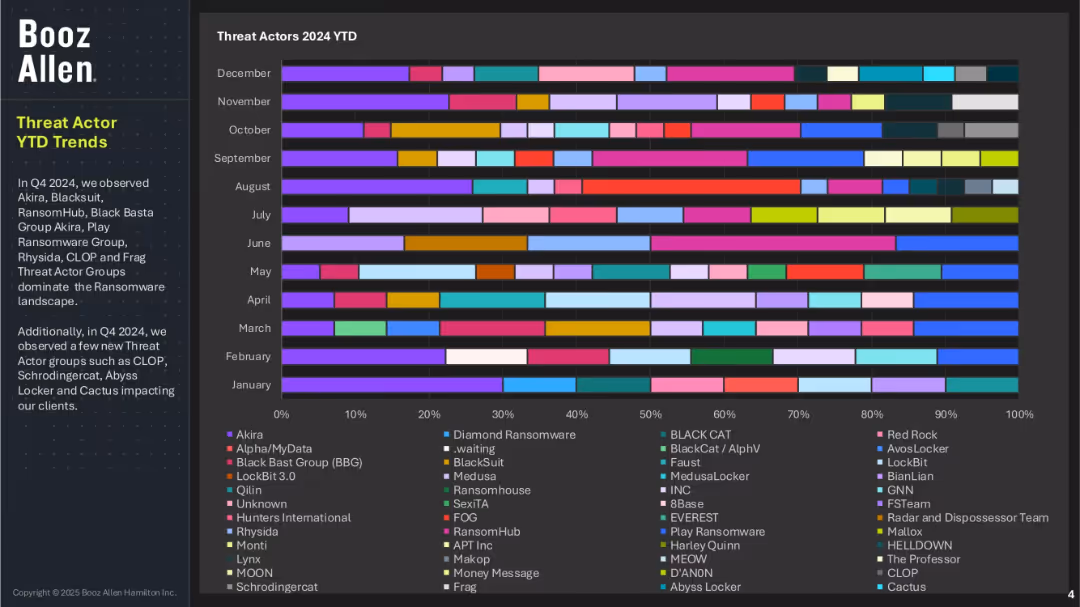
Task: Click the October row label
Action: coord(249,130)
